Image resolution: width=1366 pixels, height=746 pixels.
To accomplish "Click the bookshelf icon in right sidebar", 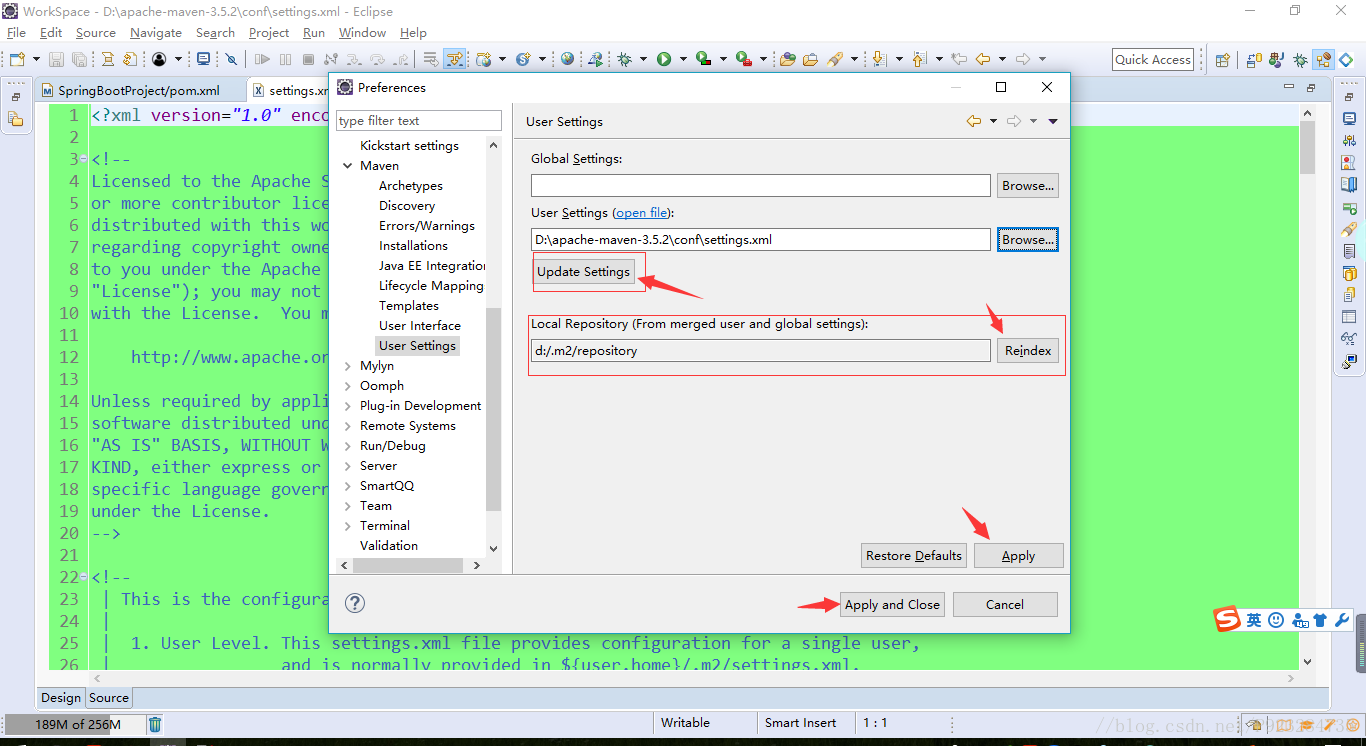I will (x=1349, y=184).
